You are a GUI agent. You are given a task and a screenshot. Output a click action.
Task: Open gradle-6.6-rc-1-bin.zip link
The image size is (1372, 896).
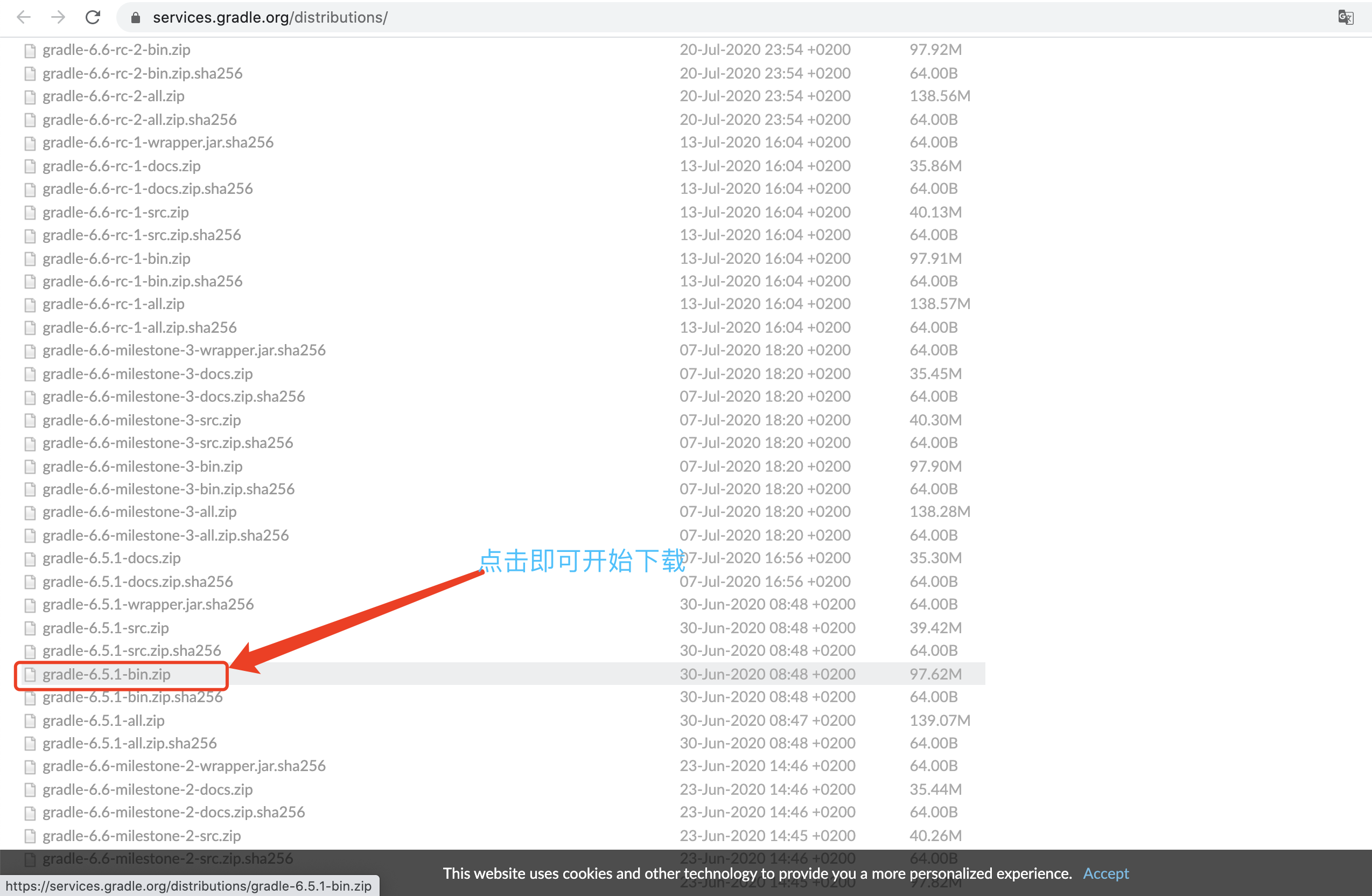(x=116, y=258)
